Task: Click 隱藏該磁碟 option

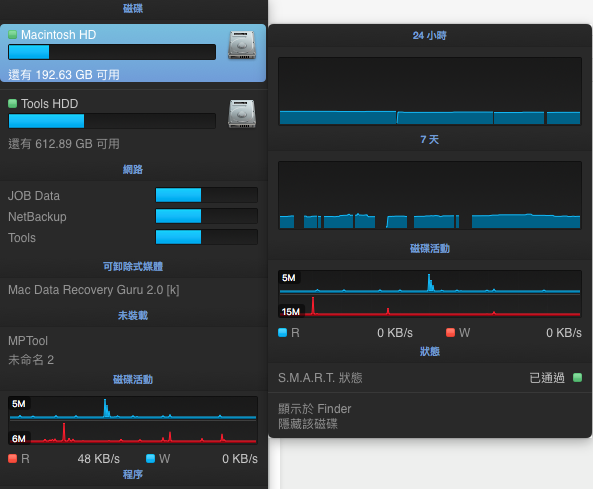Action: click(308, 424)
